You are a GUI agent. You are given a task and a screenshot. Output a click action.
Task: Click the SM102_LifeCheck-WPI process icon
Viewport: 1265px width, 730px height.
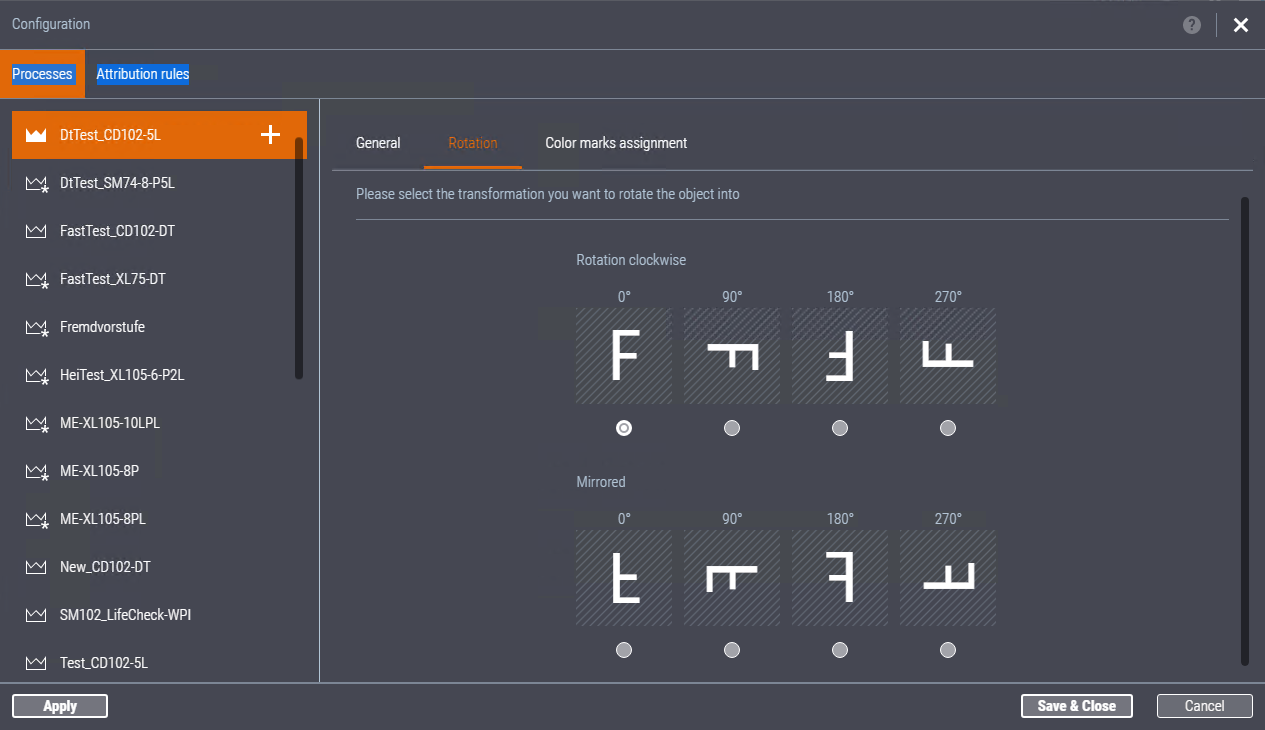click(x=35, y=614)
